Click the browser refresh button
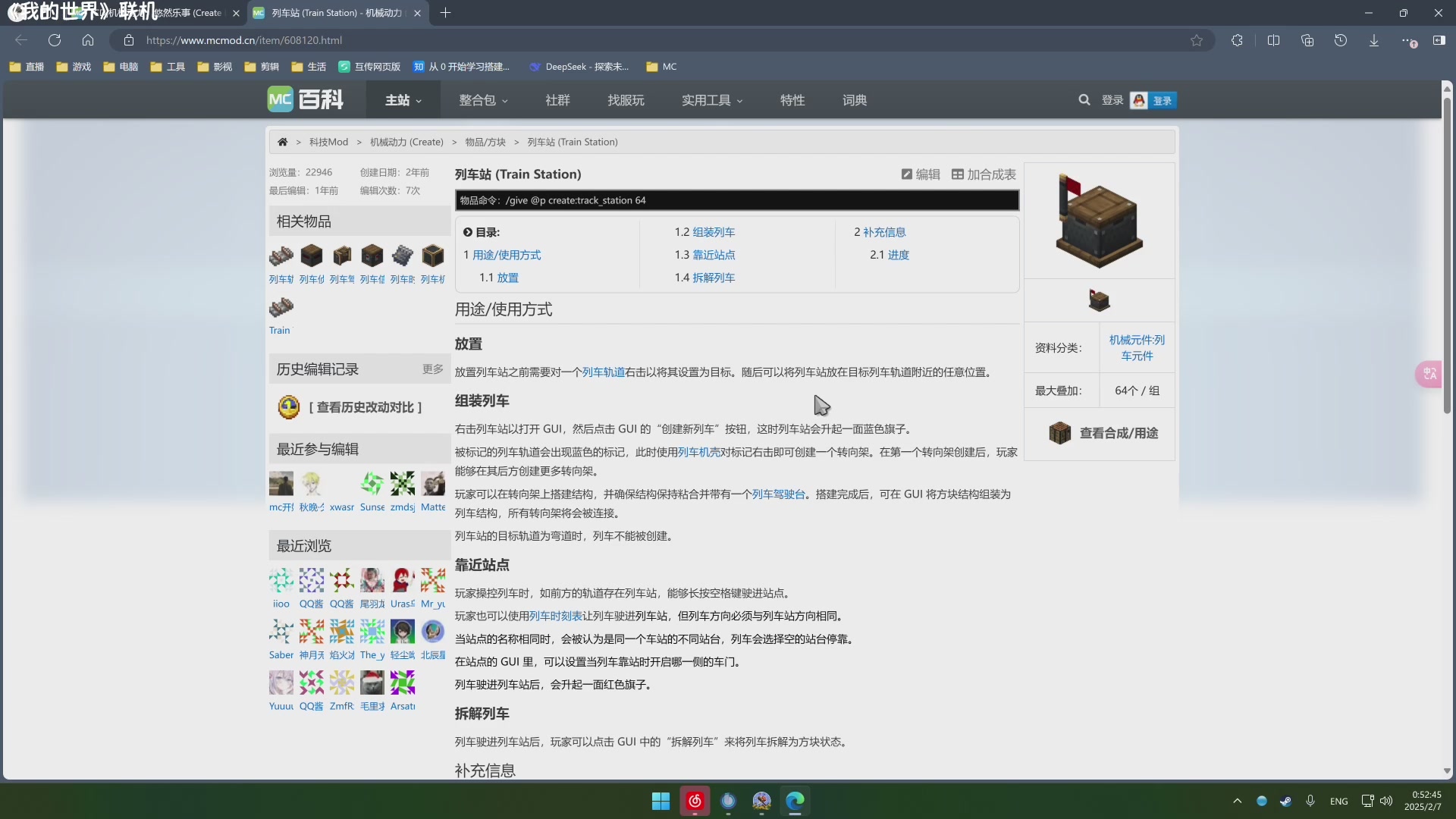The height and width of the screenshot is (819, 1456). tap(55, 40)
